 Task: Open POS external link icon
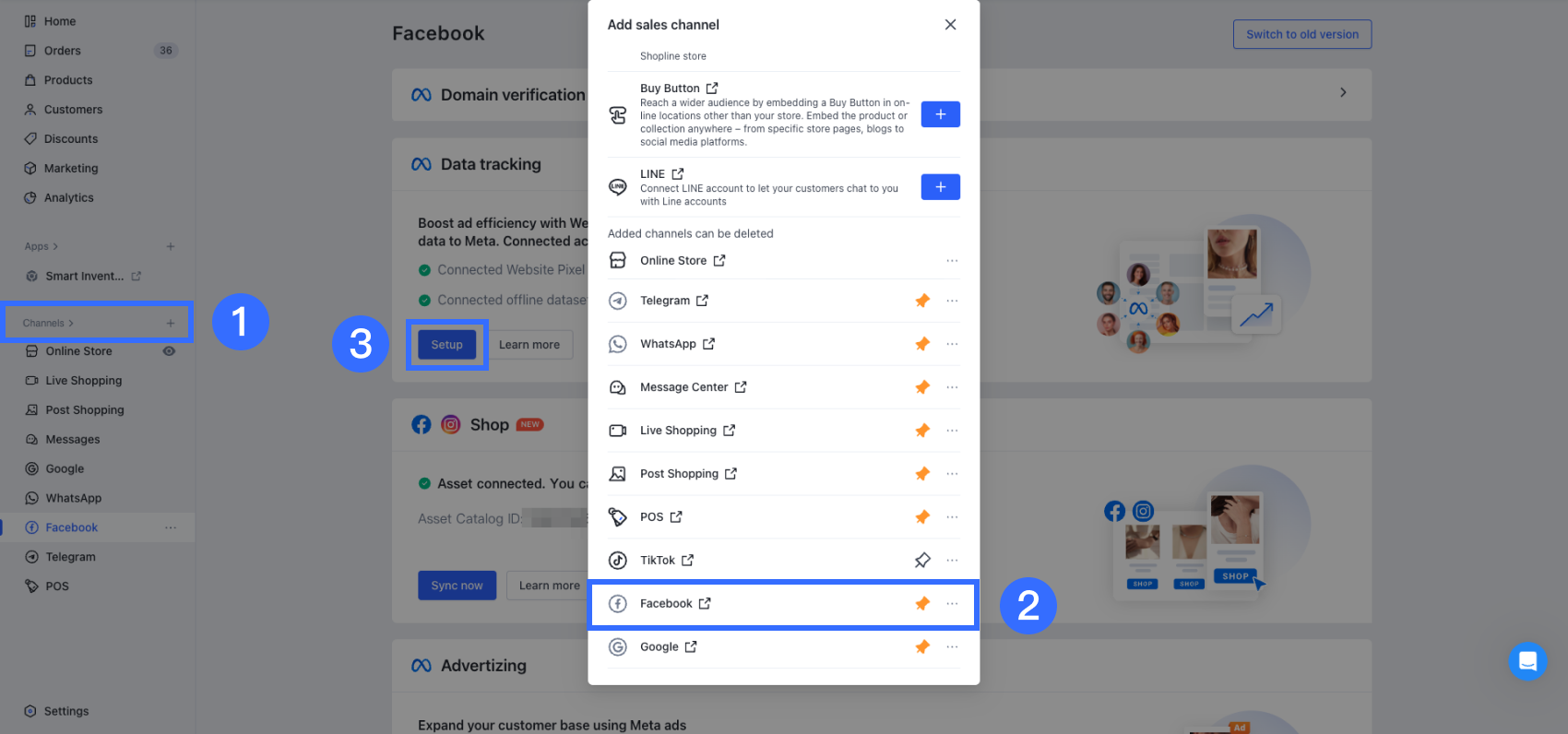click(x=676, y=516)
